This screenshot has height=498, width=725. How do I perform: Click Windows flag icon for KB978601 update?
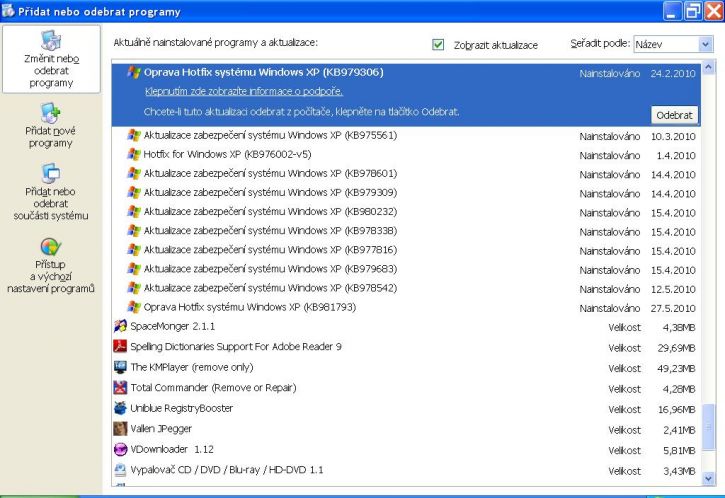[x=134, y=173]
